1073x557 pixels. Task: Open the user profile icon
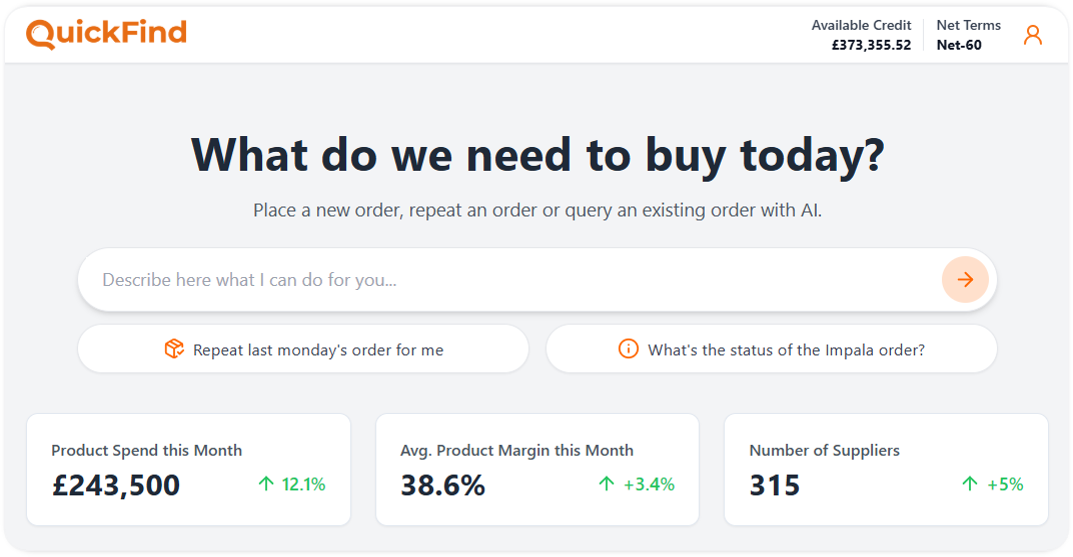pyautogui.click(x=1033, y=35)
